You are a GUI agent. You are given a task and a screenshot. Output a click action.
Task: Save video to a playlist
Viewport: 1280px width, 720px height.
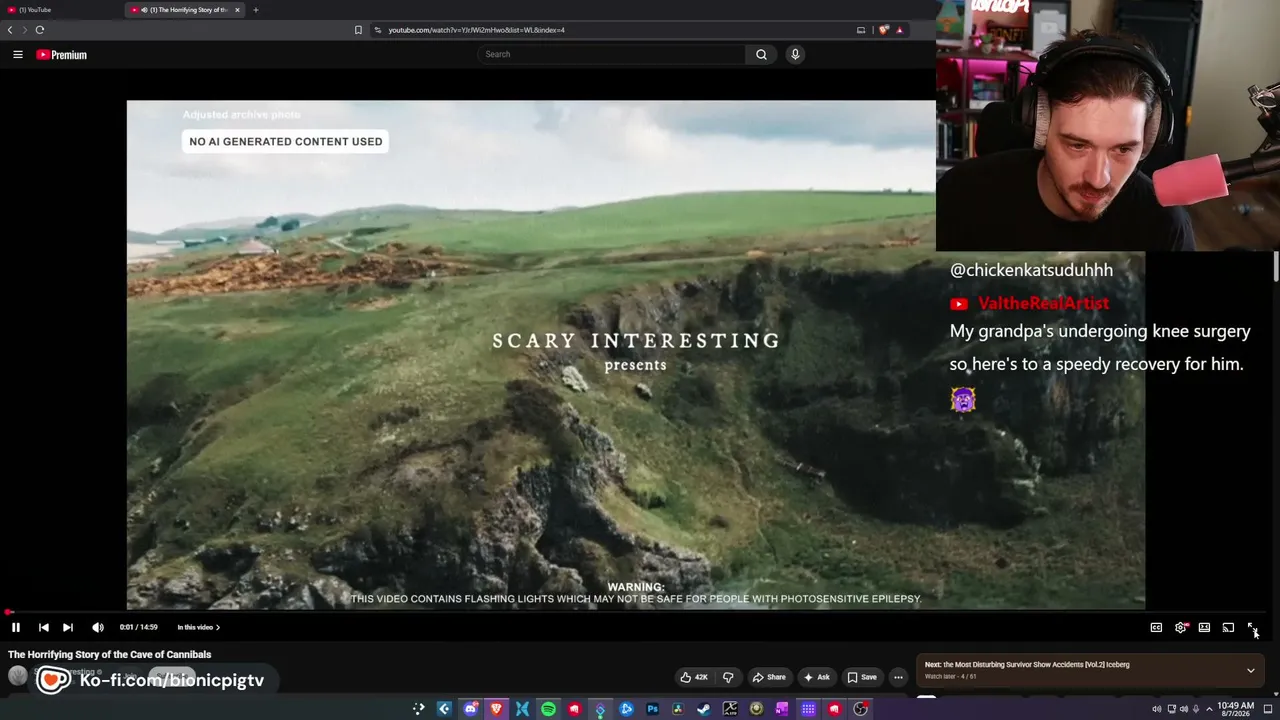click(862, 677)
